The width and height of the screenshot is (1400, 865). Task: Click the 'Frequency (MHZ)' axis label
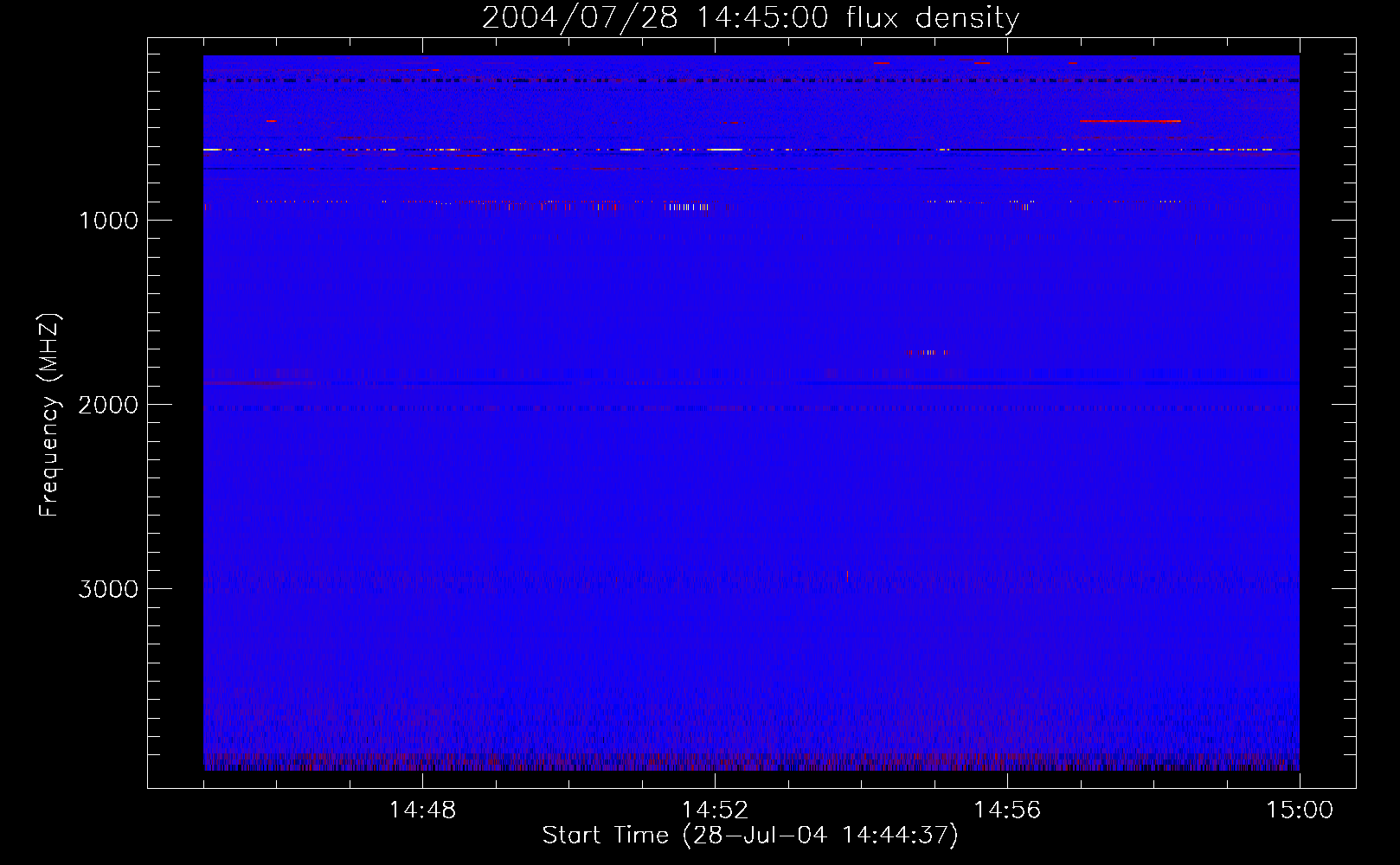(x=49, y=415)
